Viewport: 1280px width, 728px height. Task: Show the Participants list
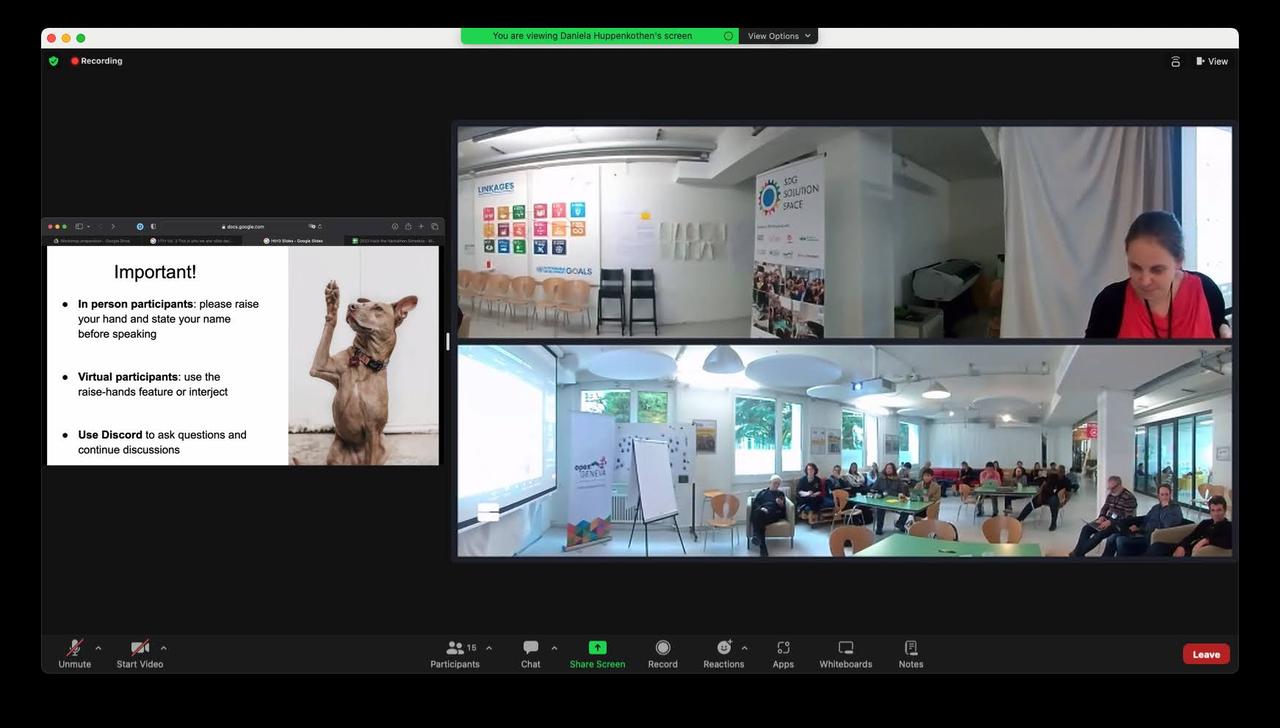tap(453, 654)
